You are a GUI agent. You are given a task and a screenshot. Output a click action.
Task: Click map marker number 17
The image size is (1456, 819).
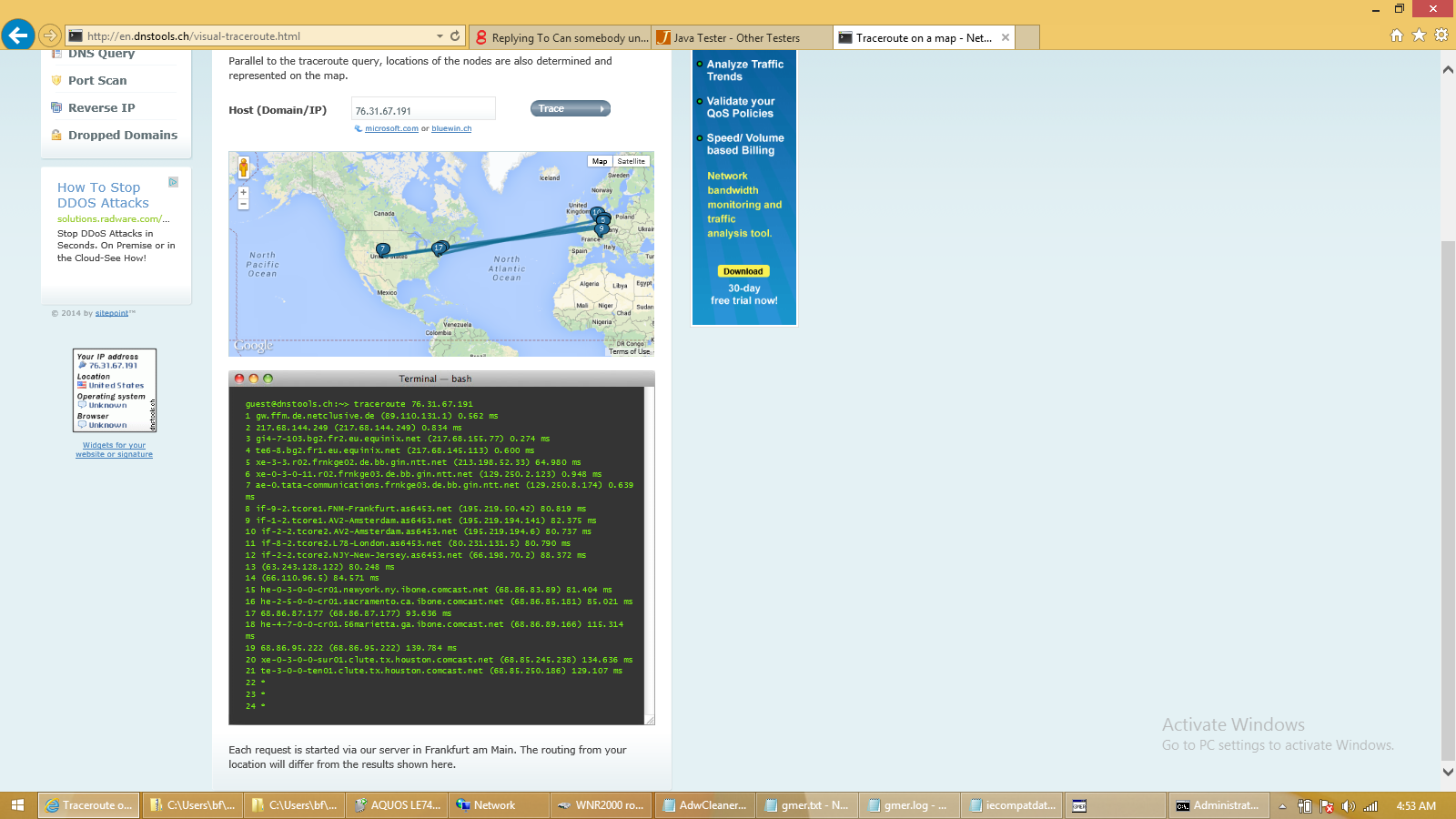pyautogui.click(x=439, y=248)
